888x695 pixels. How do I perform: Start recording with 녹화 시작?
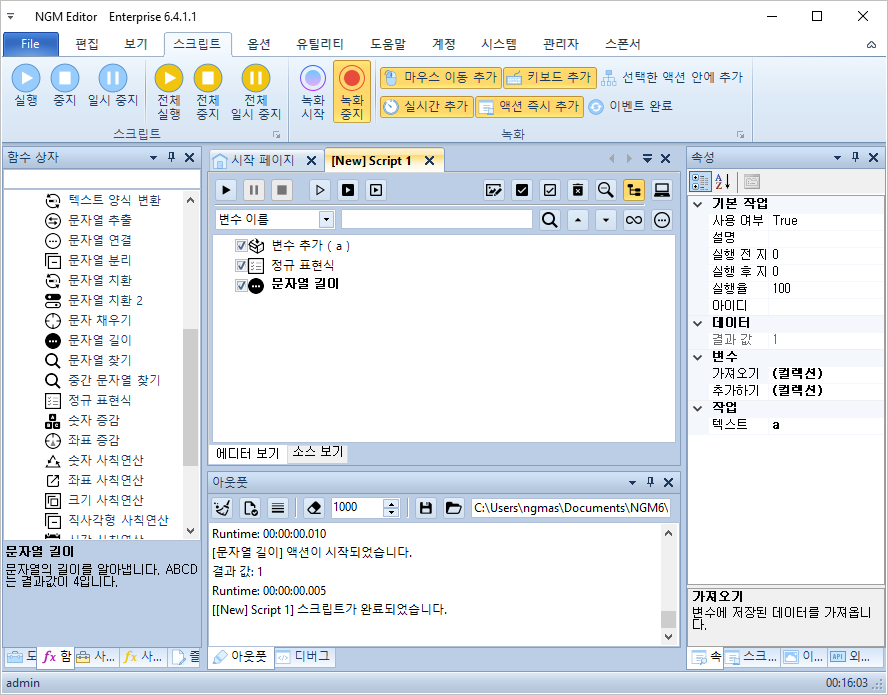tap(313, 92)
